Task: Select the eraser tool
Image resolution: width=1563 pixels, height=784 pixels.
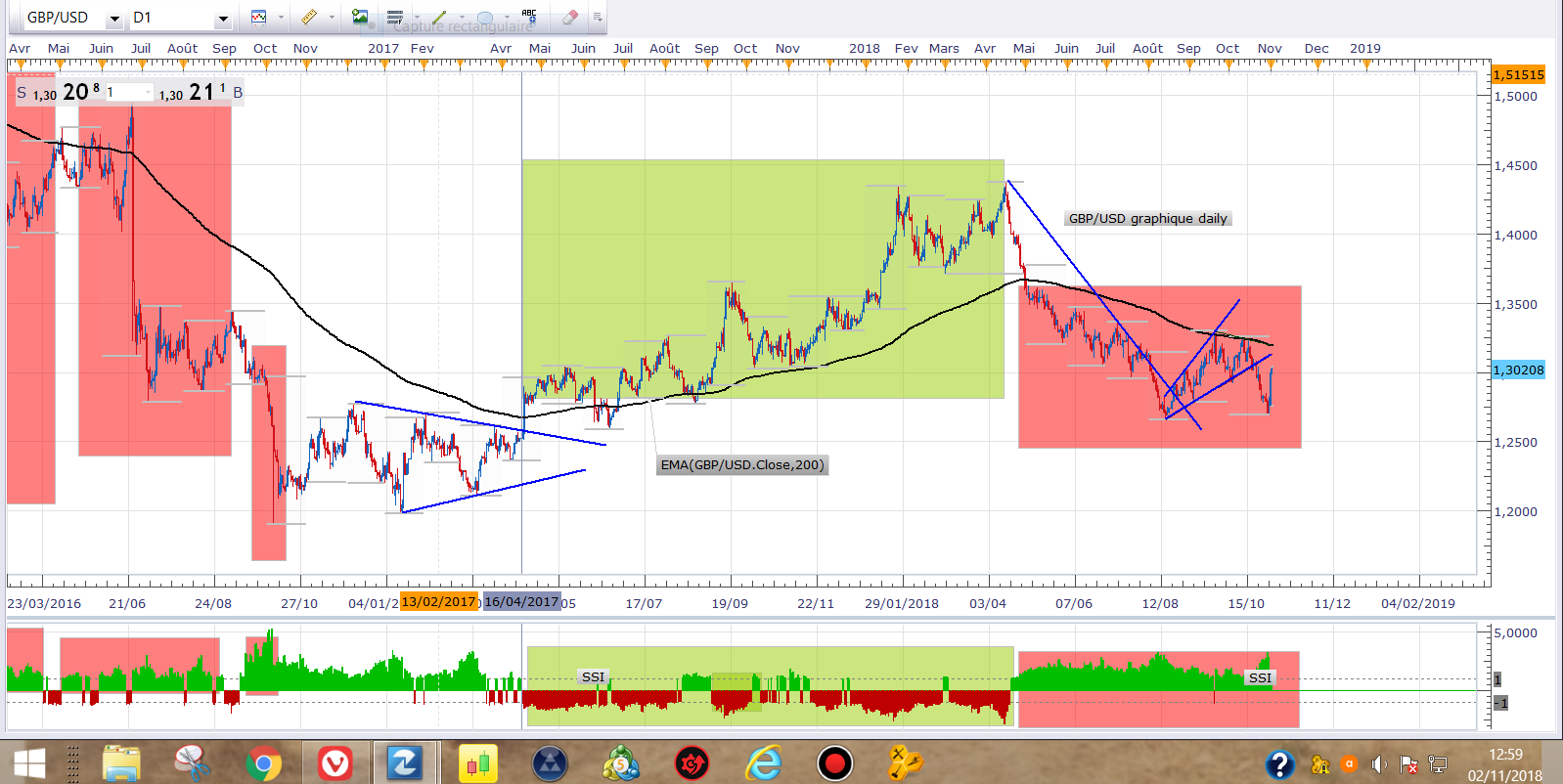Action: tap(570, 17)
